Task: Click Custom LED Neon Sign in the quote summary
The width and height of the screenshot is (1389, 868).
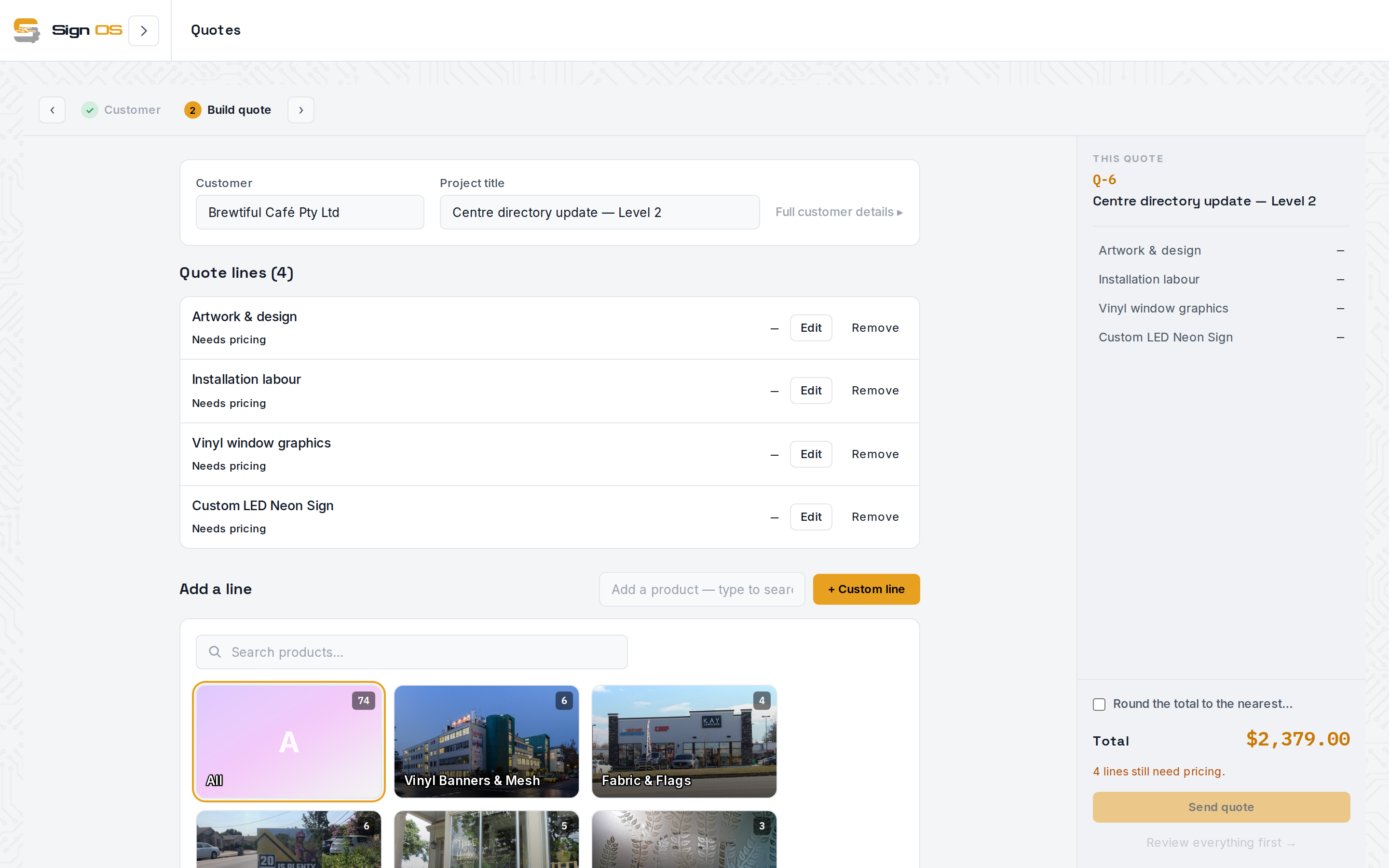Action: (1165, 338)
